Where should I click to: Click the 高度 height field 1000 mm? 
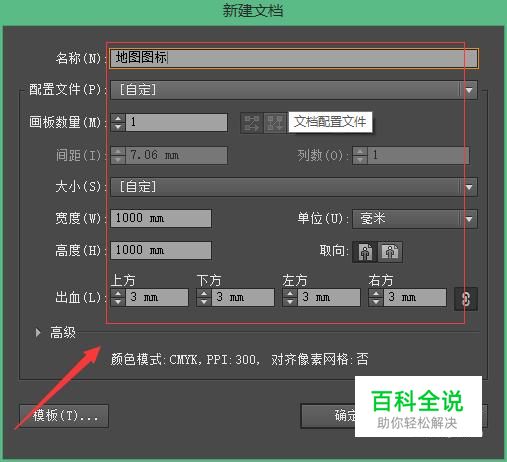tap(161, 250)
